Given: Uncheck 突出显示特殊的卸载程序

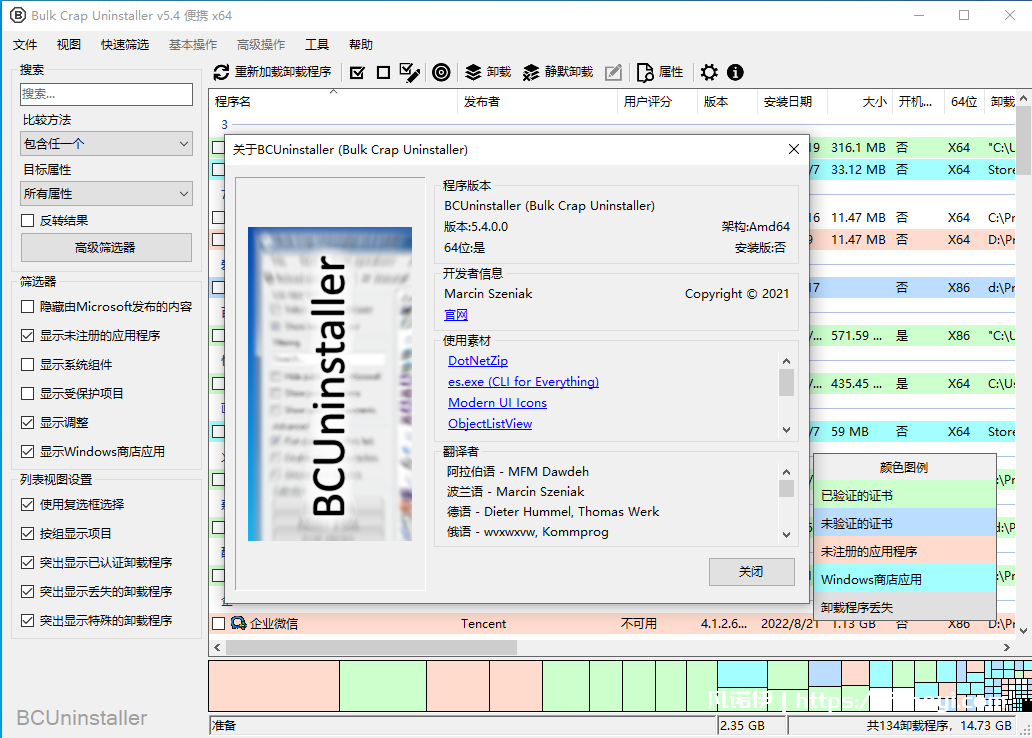Looking at the screenshot, I should point(28,620).
